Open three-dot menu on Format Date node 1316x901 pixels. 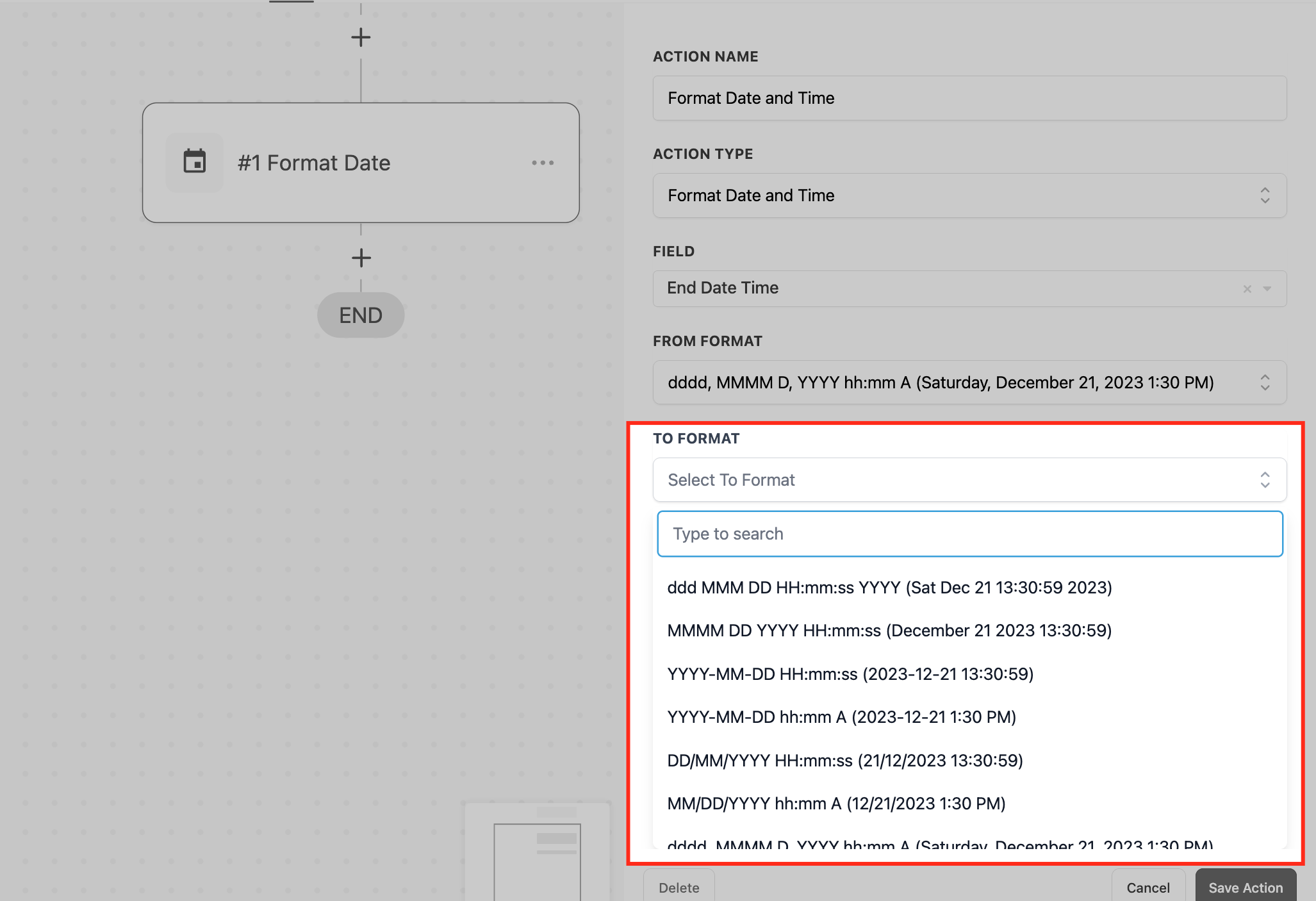pos(542,163)
